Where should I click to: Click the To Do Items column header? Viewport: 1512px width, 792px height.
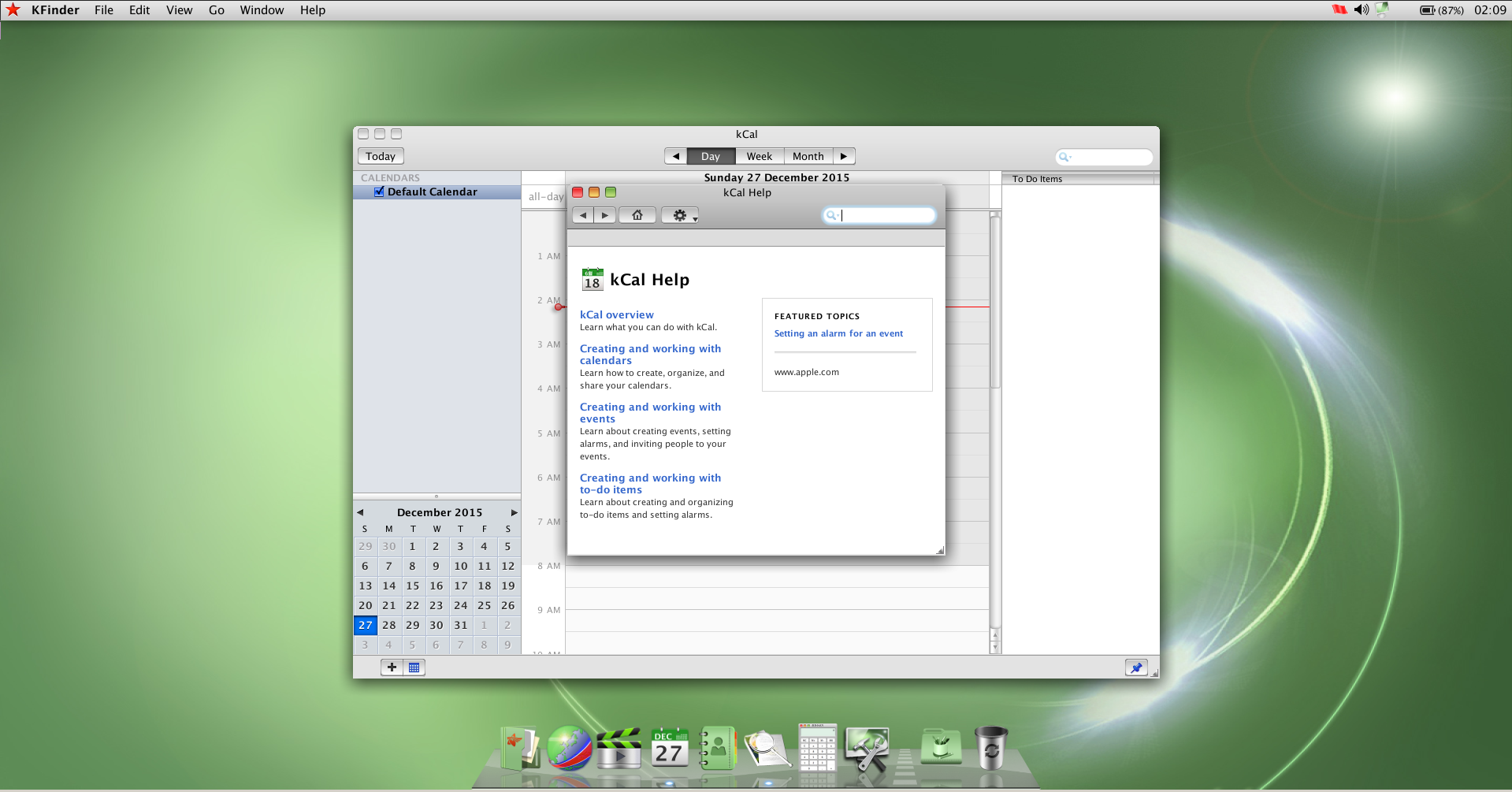(1077, 179)
